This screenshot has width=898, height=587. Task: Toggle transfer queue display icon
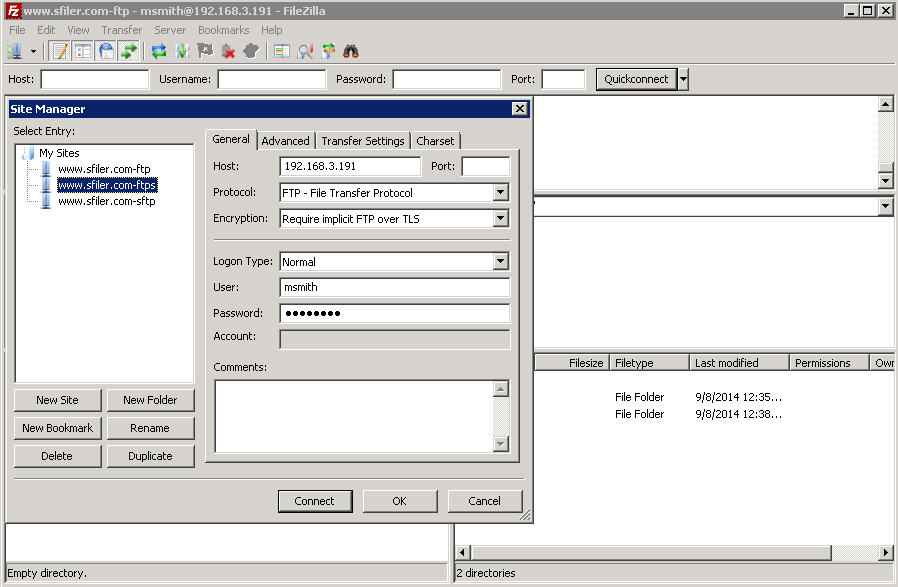[x=129, y=52]
